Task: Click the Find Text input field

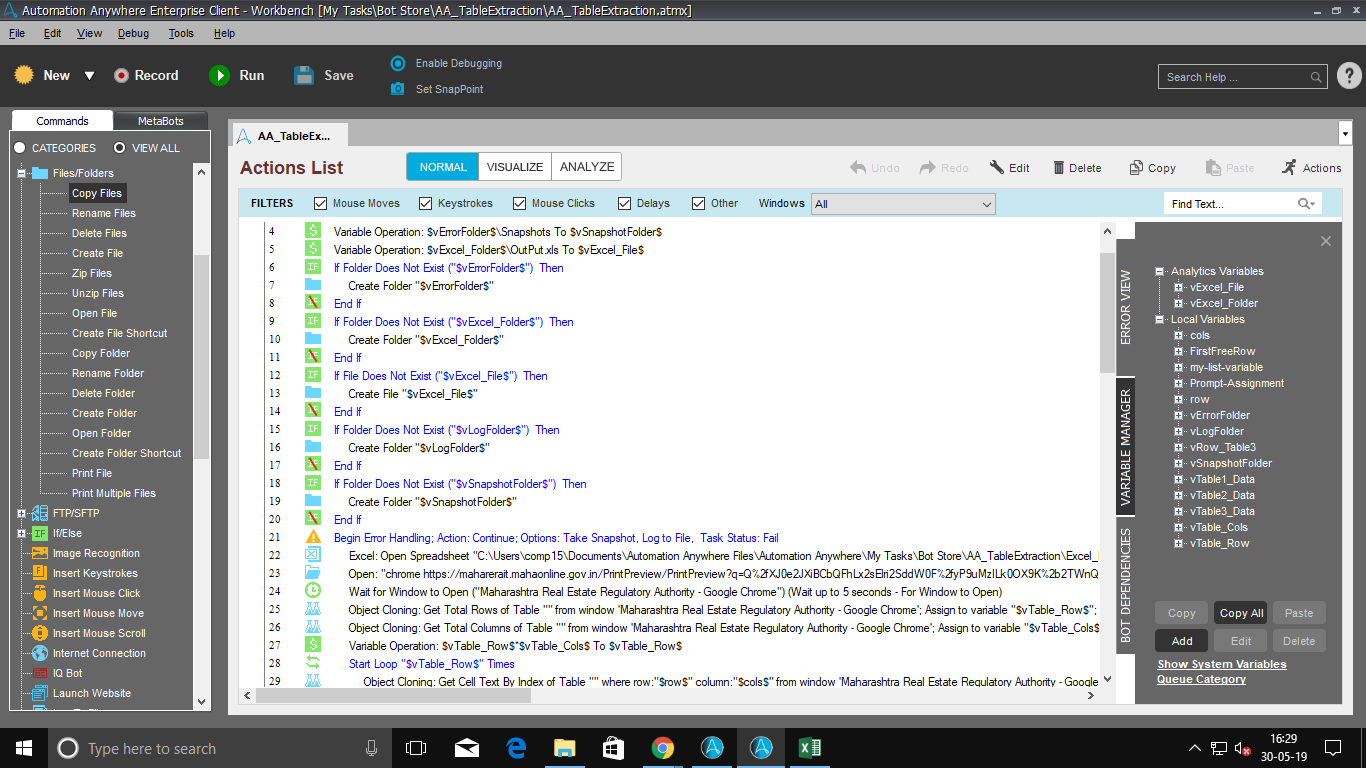Action: point(1230,204)
